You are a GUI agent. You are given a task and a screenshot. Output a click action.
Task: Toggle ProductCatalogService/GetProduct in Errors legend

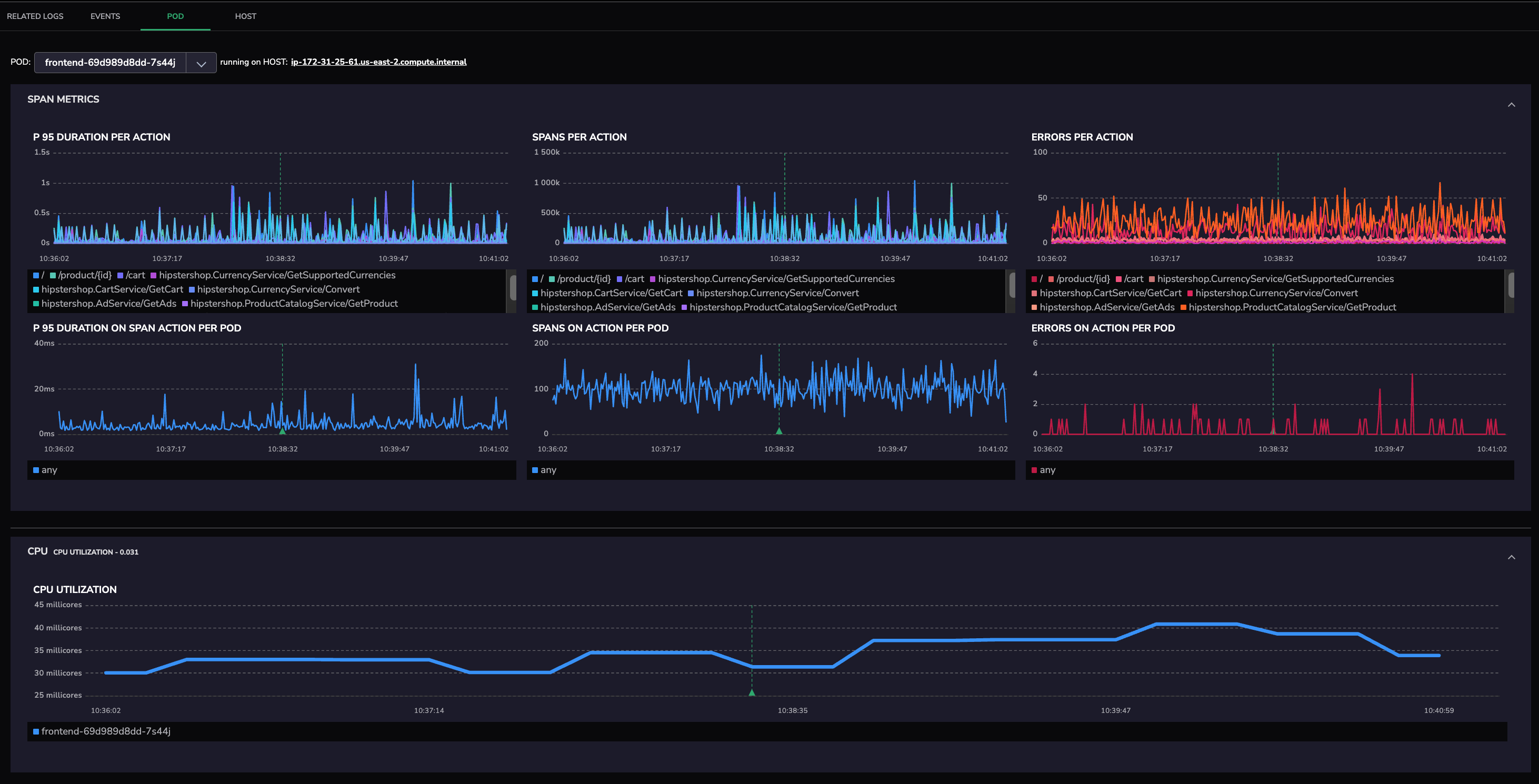(1292, 307)
